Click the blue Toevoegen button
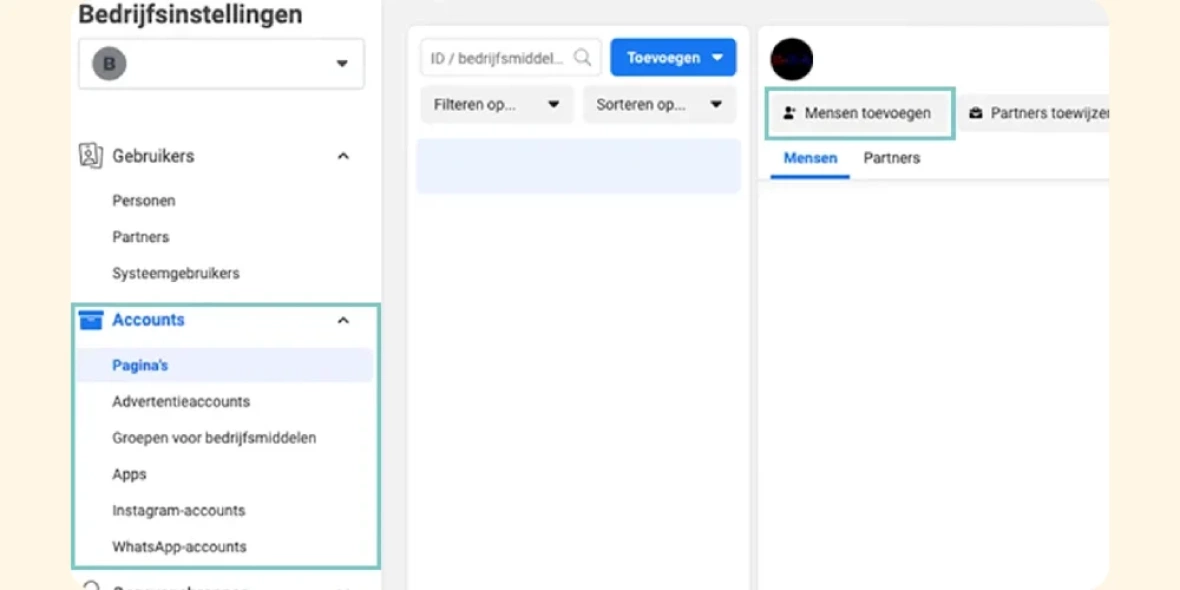1180x590 pixels. click(x=674, y=58)
